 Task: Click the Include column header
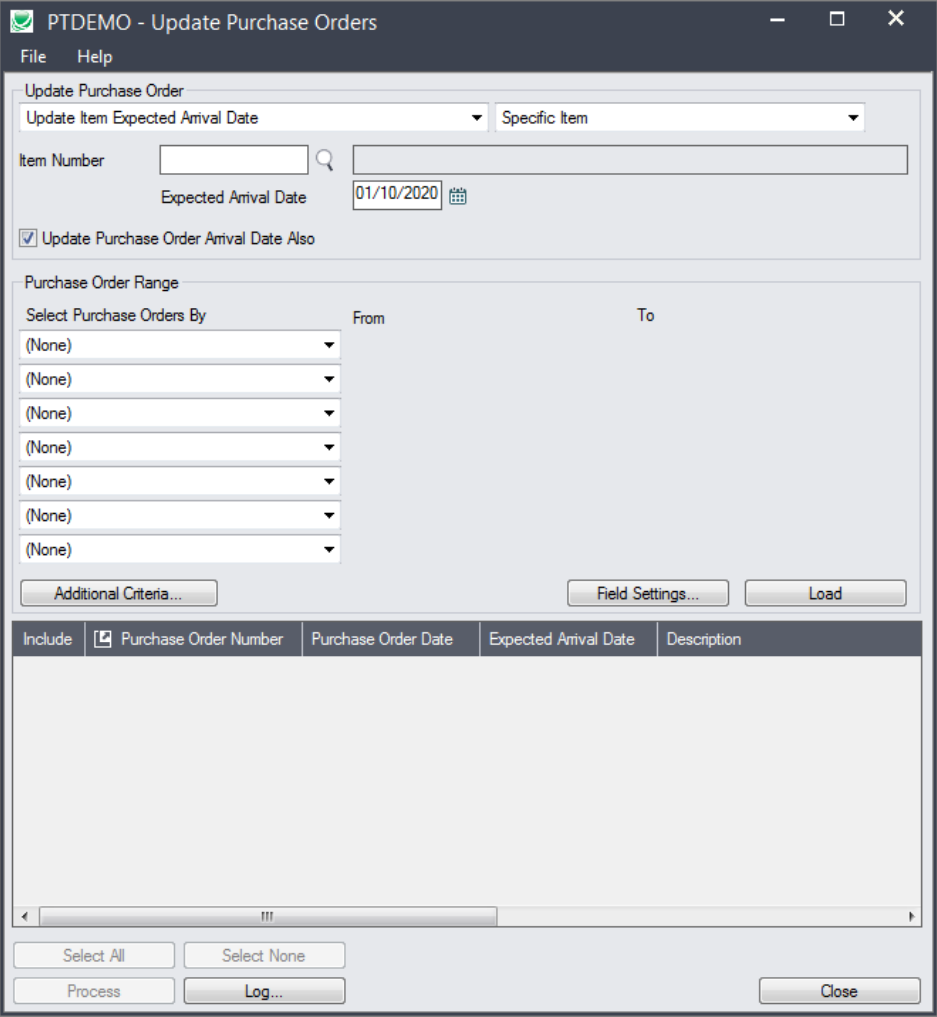(48, 639)
